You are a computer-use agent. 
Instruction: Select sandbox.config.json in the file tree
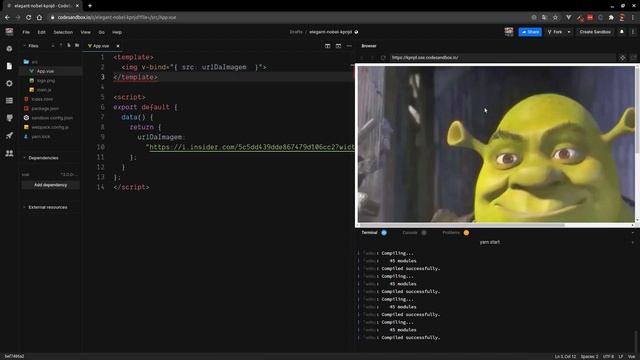52,118
